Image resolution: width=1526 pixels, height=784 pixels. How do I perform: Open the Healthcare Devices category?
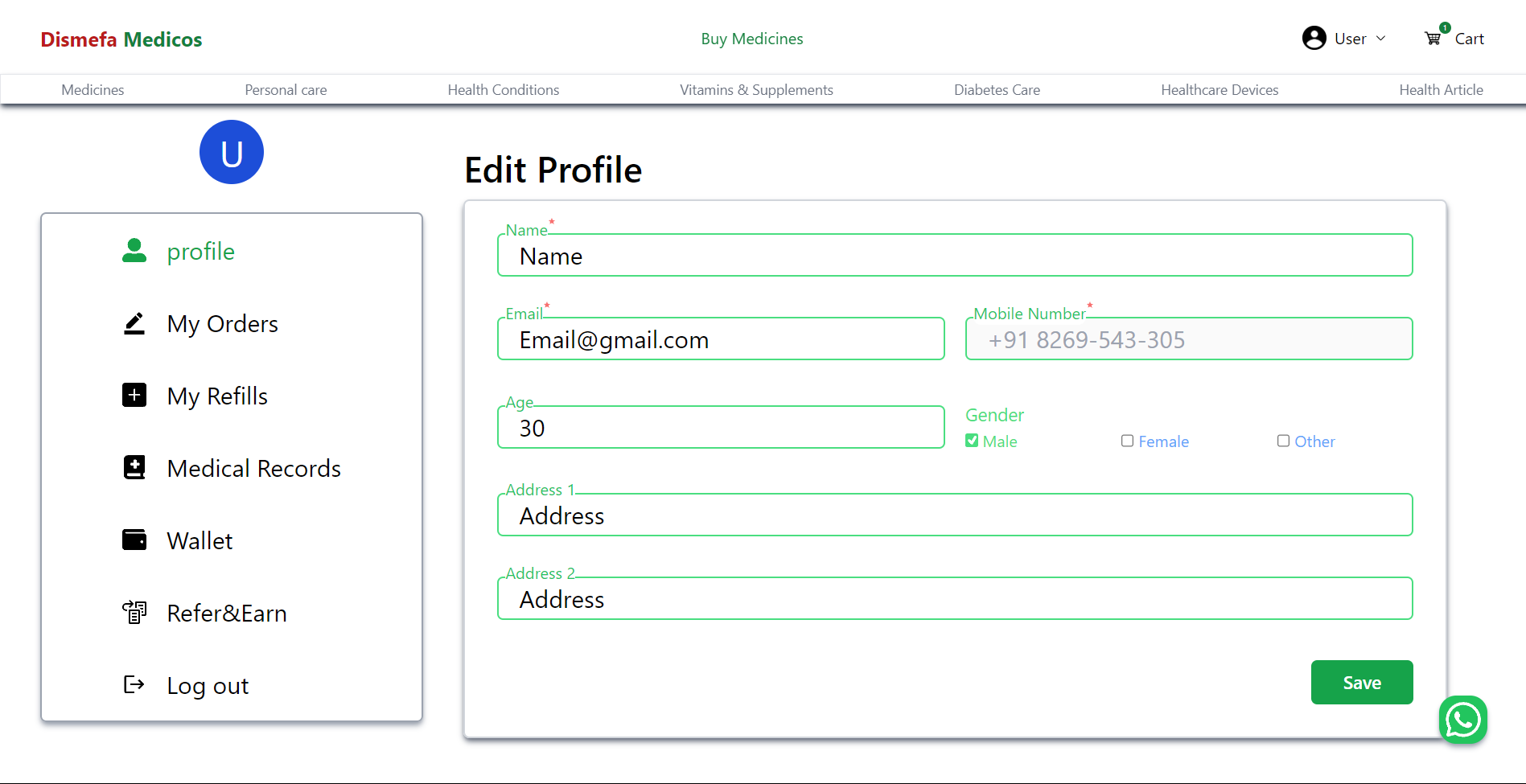1220,90
